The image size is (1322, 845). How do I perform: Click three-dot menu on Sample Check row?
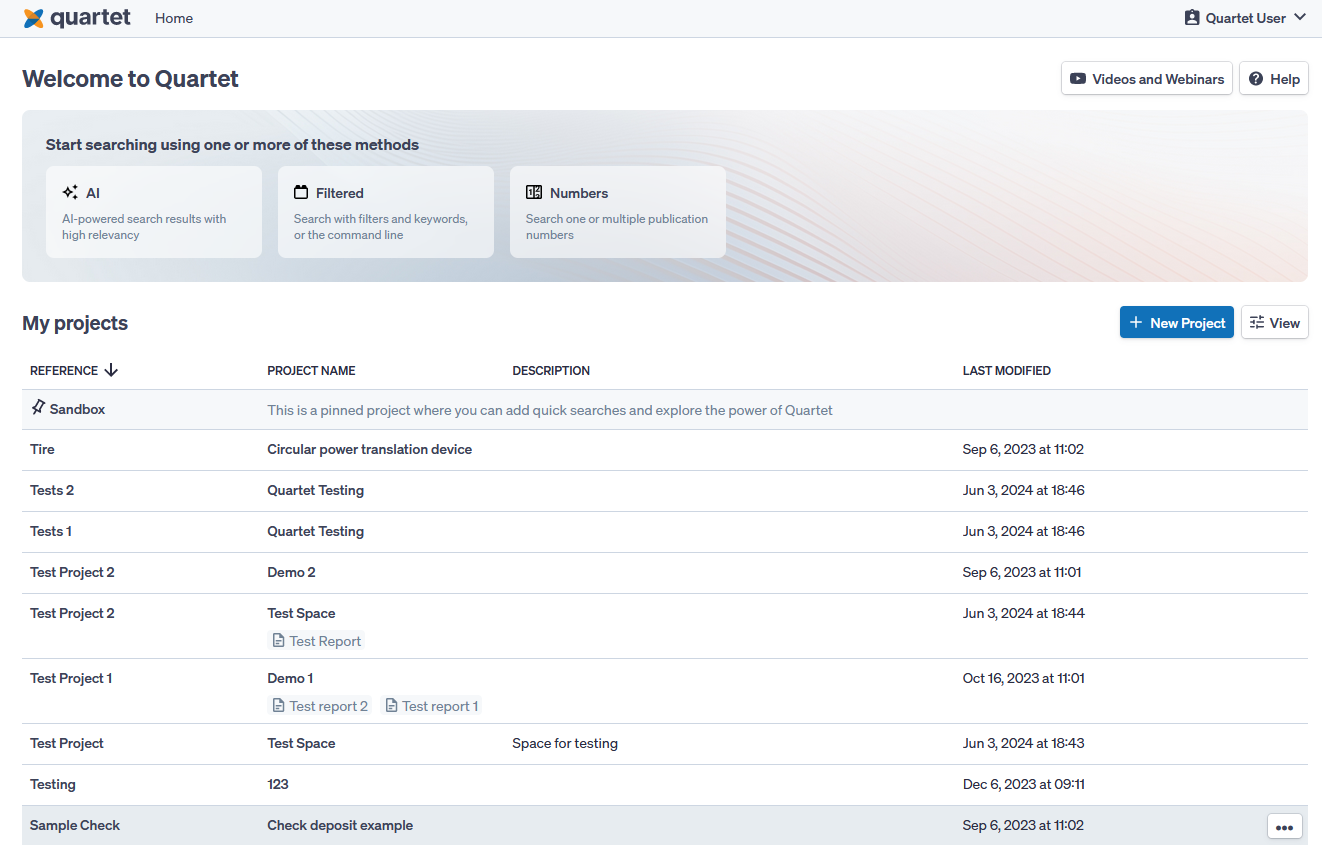[x=1284, y=826]
